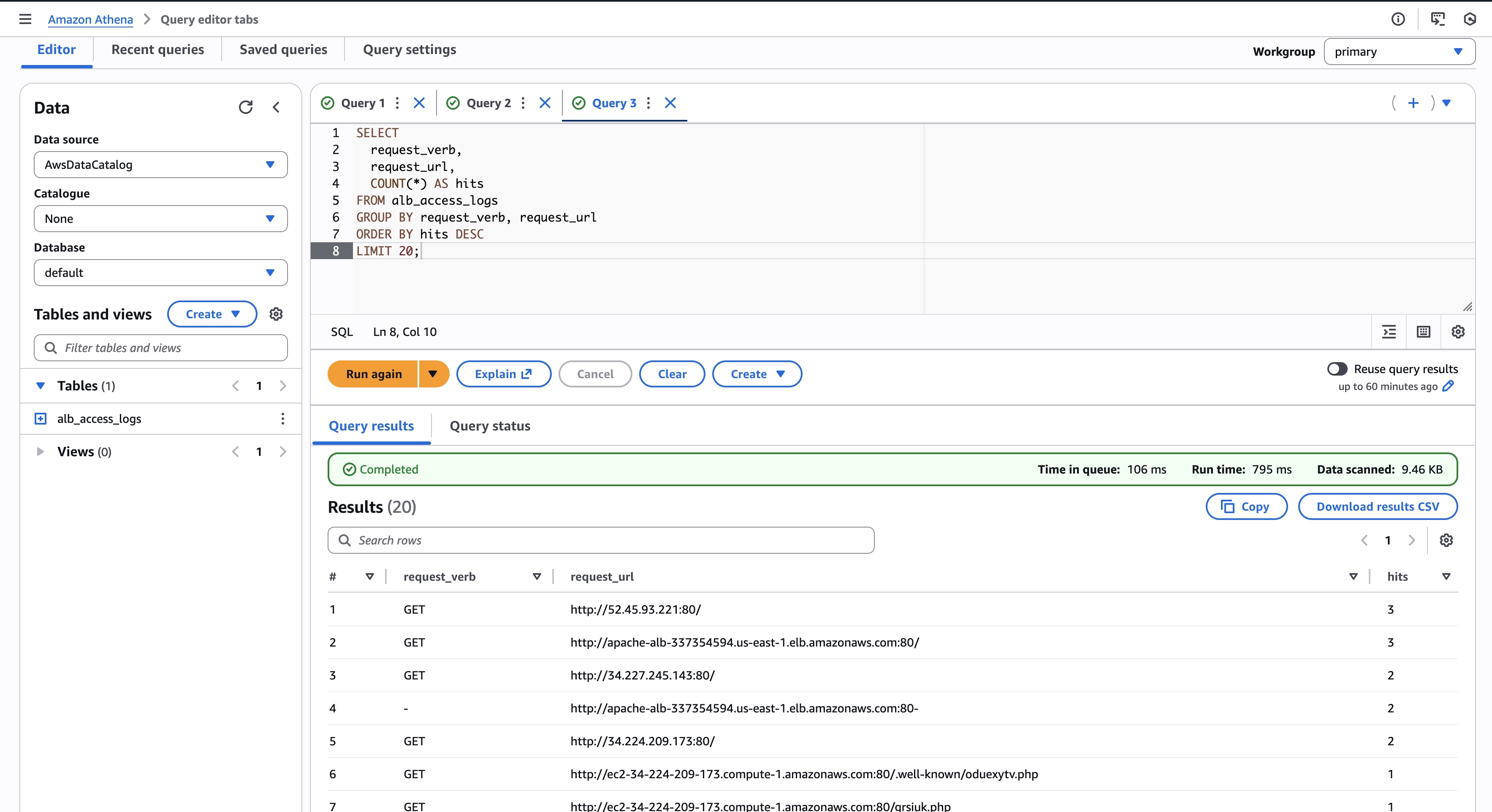Edit reuse query results time
The height and width of the screenshot is (812, 1492).
[x=1449, y=386]
